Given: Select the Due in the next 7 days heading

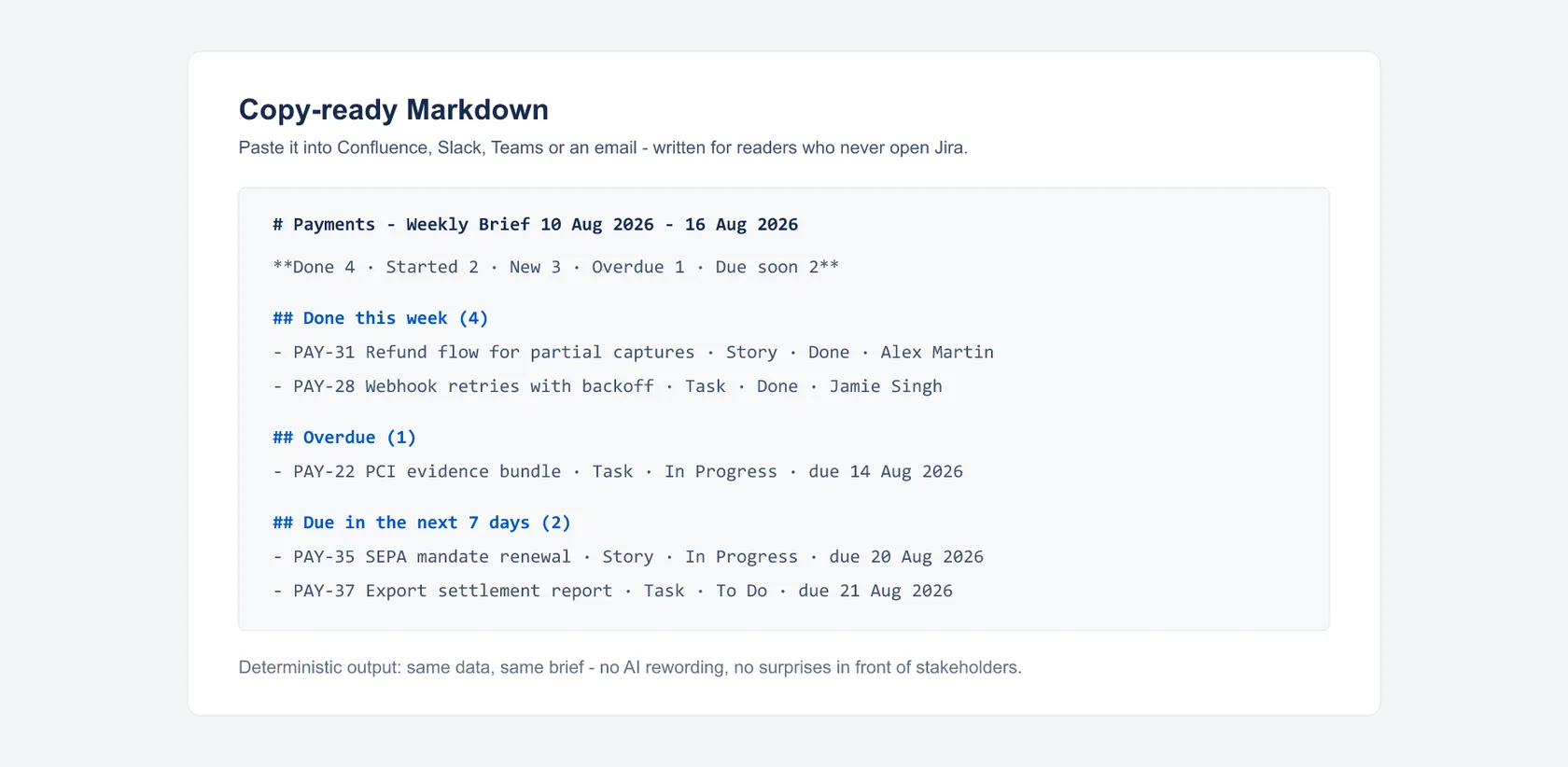Looking at the screenshot, I should click(422, 523).
